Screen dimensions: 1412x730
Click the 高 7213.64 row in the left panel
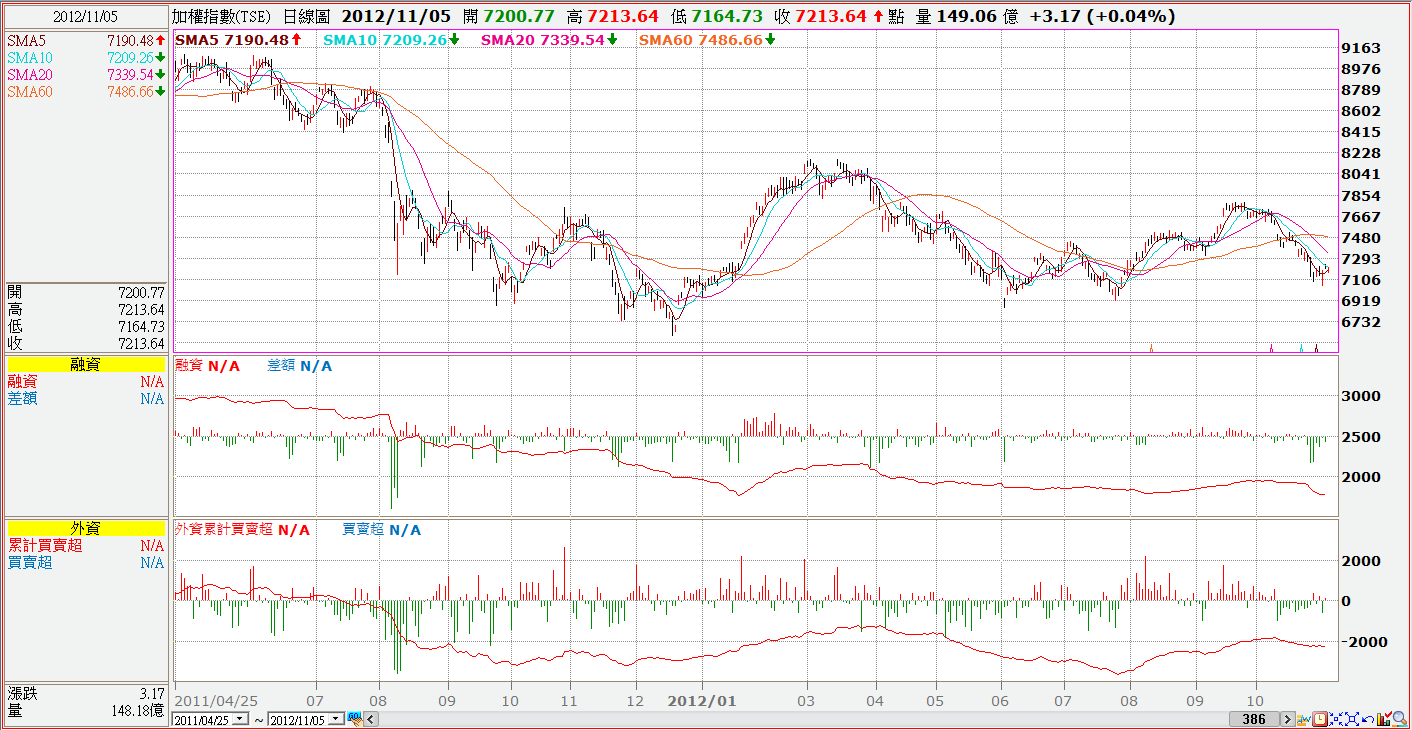(x=86, y=310)
